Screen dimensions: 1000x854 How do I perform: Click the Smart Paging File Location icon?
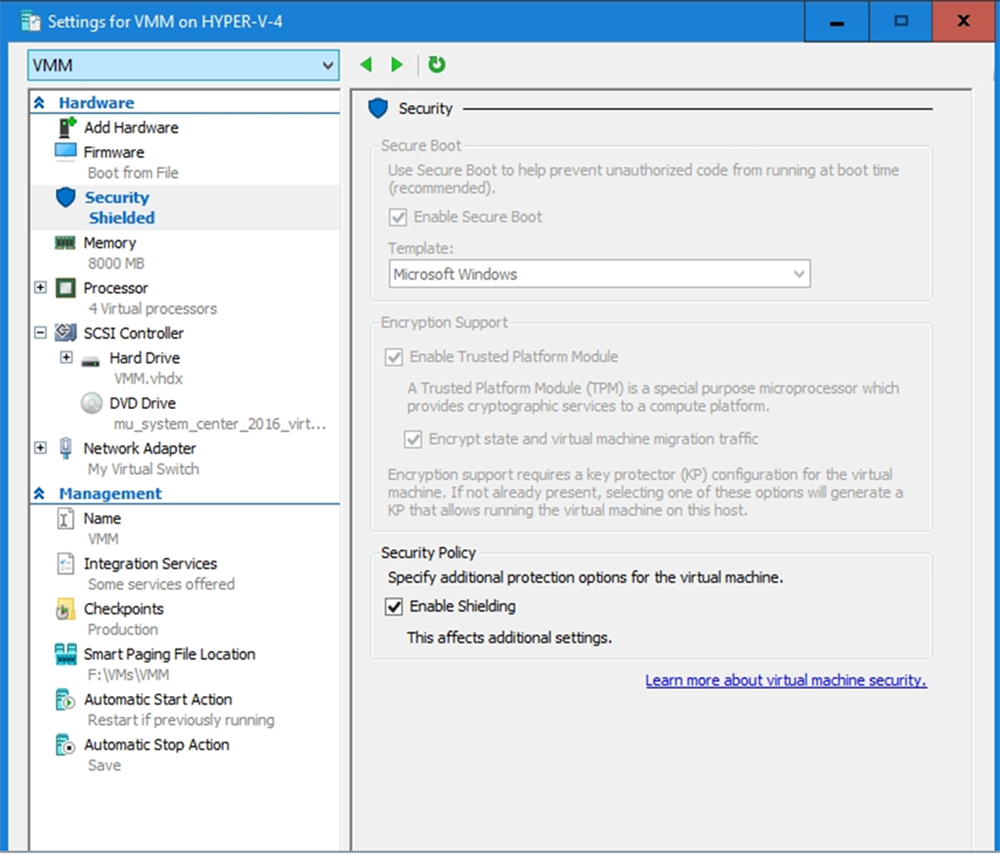pyautogui.click(x=66, y=654)
